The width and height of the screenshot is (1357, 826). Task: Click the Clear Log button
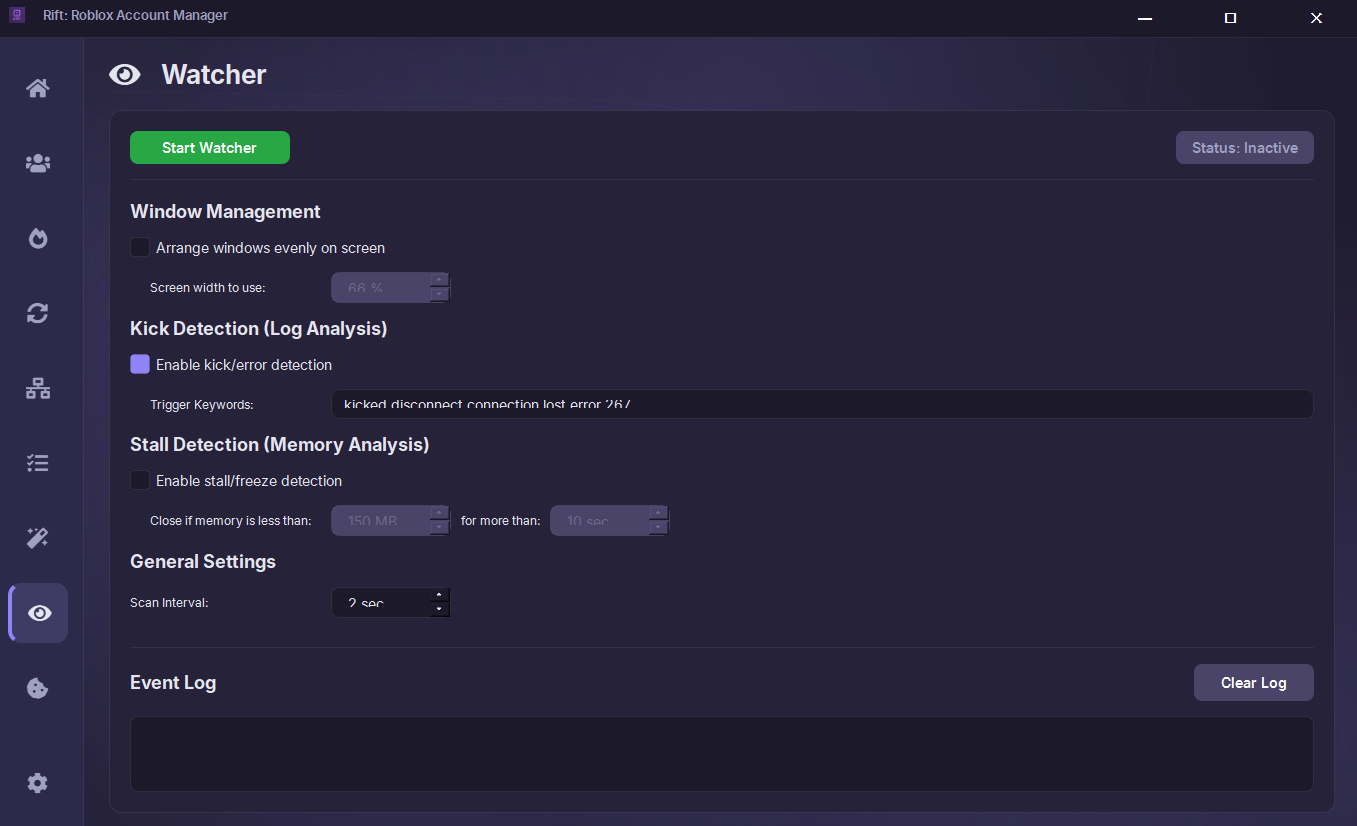click(x=1253, y=683)
